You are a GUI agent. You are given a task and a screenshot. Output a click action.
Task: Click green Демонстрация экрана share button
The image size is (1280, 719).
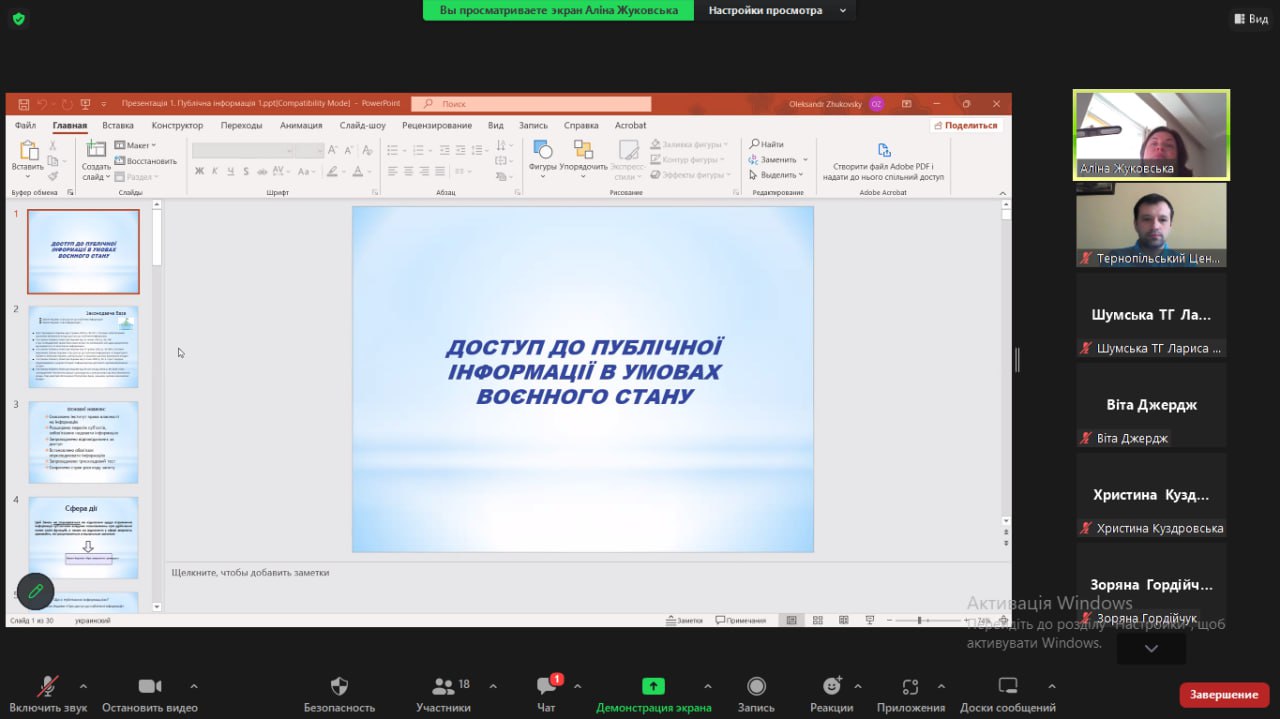(x=653, y=693)
